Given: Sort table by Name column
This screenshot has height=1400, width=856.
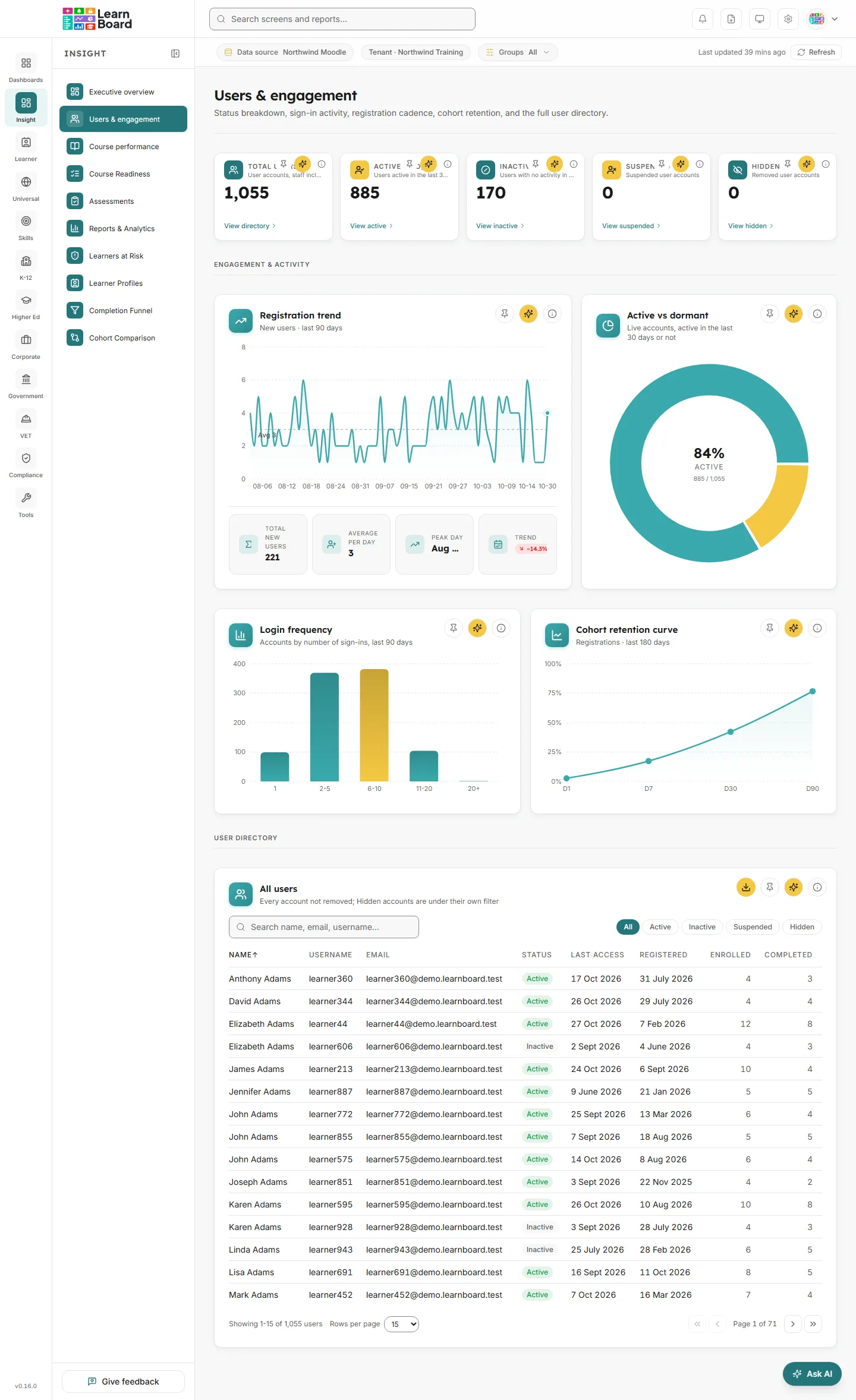Looking at the screenshot, I should pyautogui.click(x=243, y=955).
